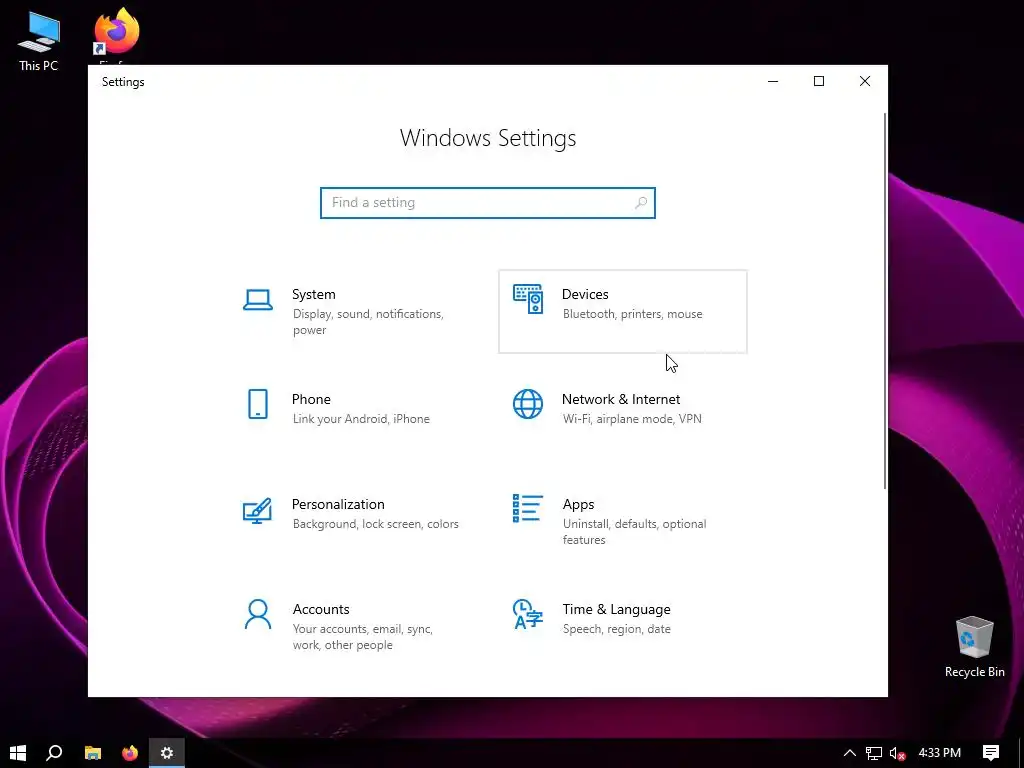The image size is (1024, 768).
Task: Click the Network & Internet globe icon
Action: [528, 404]
